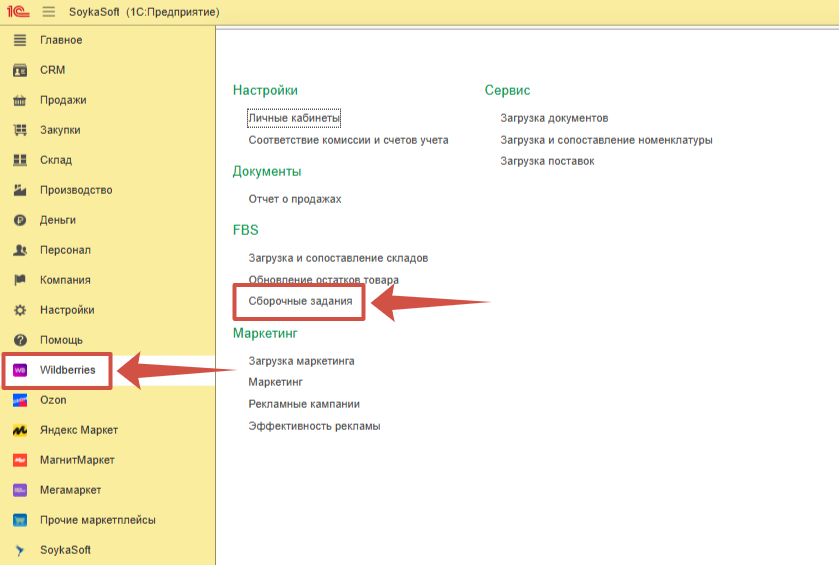Open Эффективность рекламы link
The height and width of the screenshot is (565, 839).
coord(314,426)
